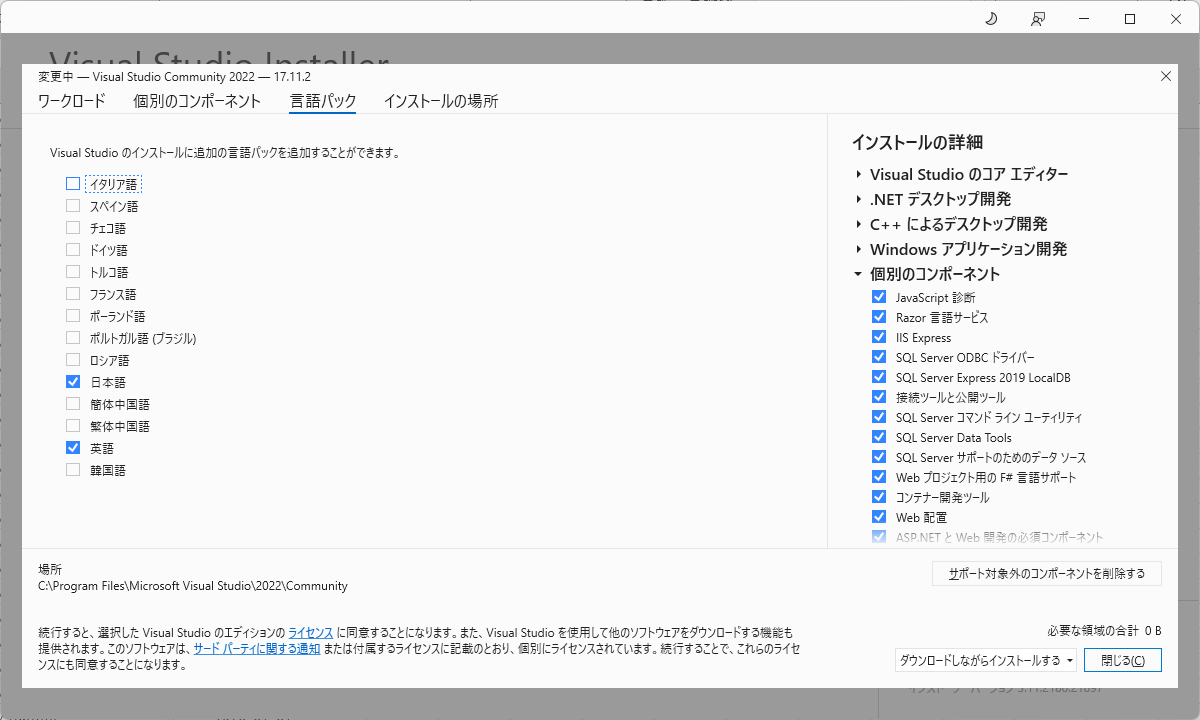Open the ライセンス link
The width and height of the screenshot is (1200, 720).
[311, 633]
